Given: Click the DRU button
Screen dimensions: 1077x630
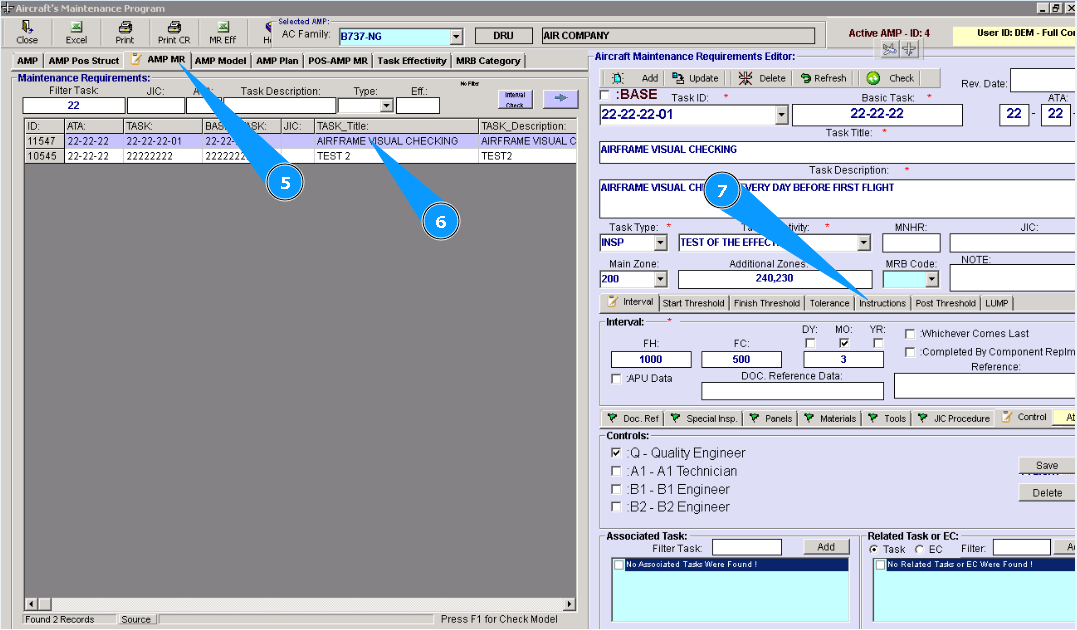Looking at the screenshot, I should point(503,36).
